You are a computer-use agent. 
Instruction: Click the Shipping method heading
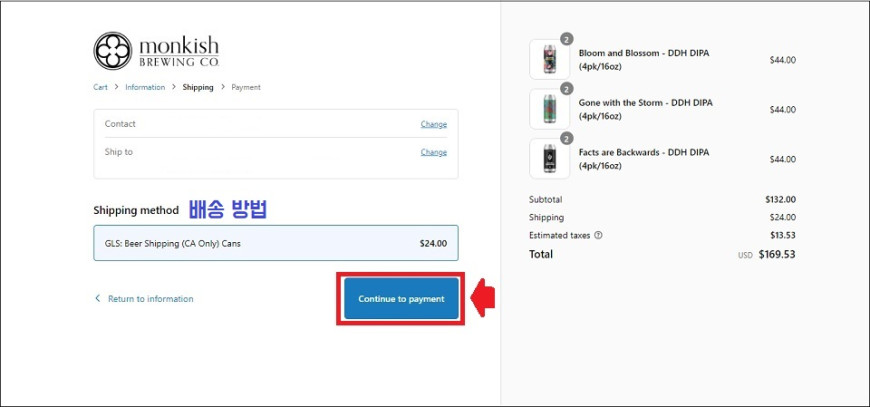click(136, 210)
